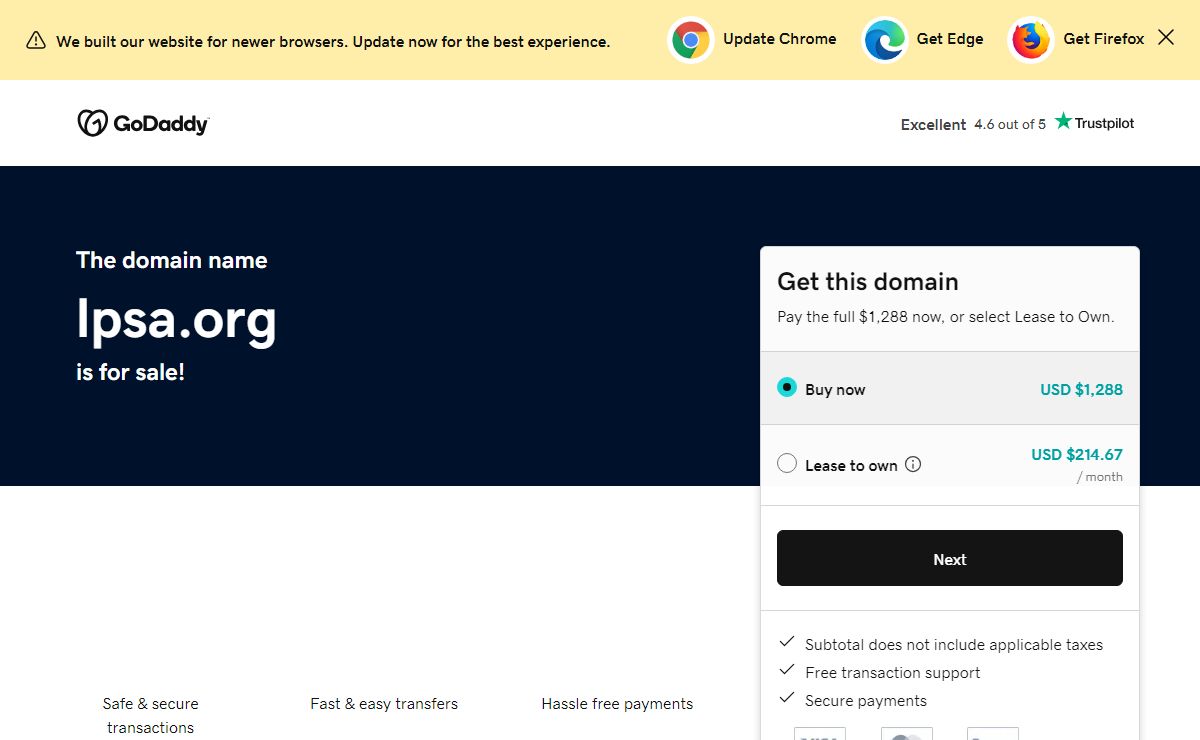
Task: Open the Get Edge link
Action: click(x=950, y=39)
